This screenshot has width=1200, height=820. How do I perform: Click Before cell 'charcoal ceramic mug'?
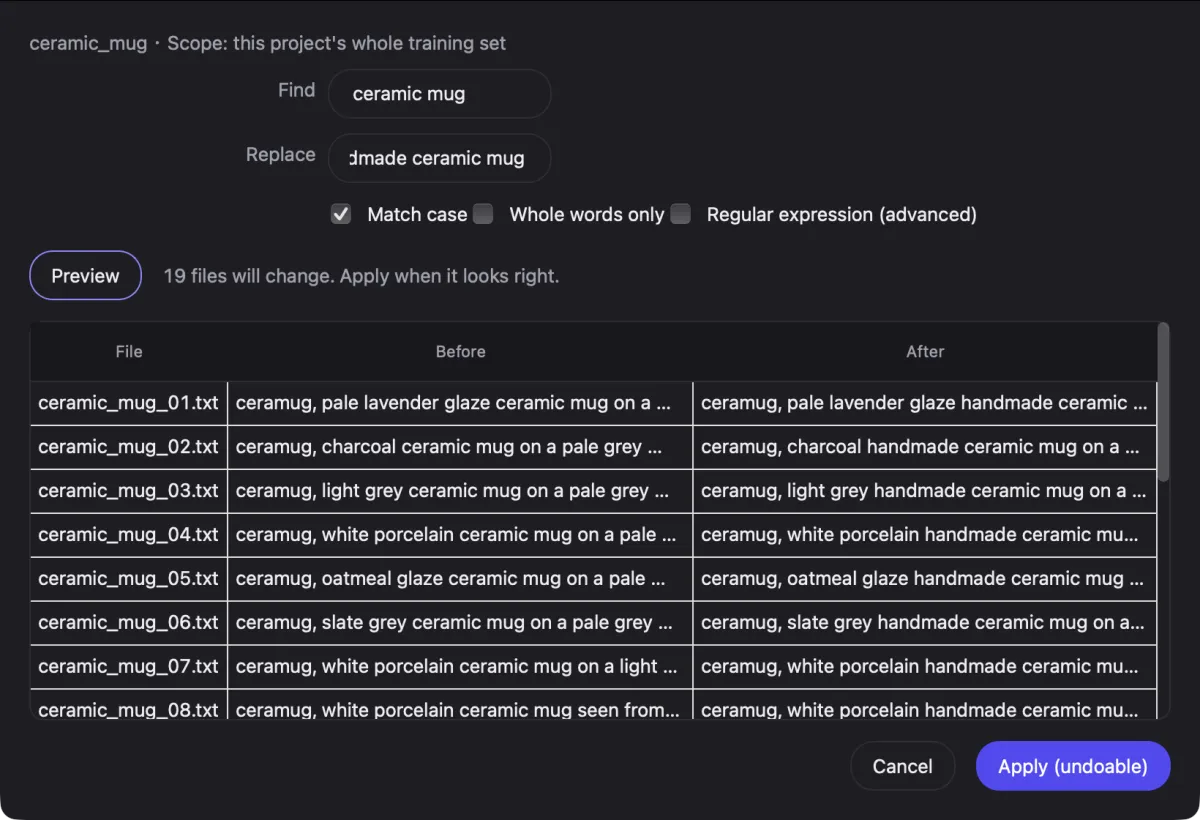460,447
